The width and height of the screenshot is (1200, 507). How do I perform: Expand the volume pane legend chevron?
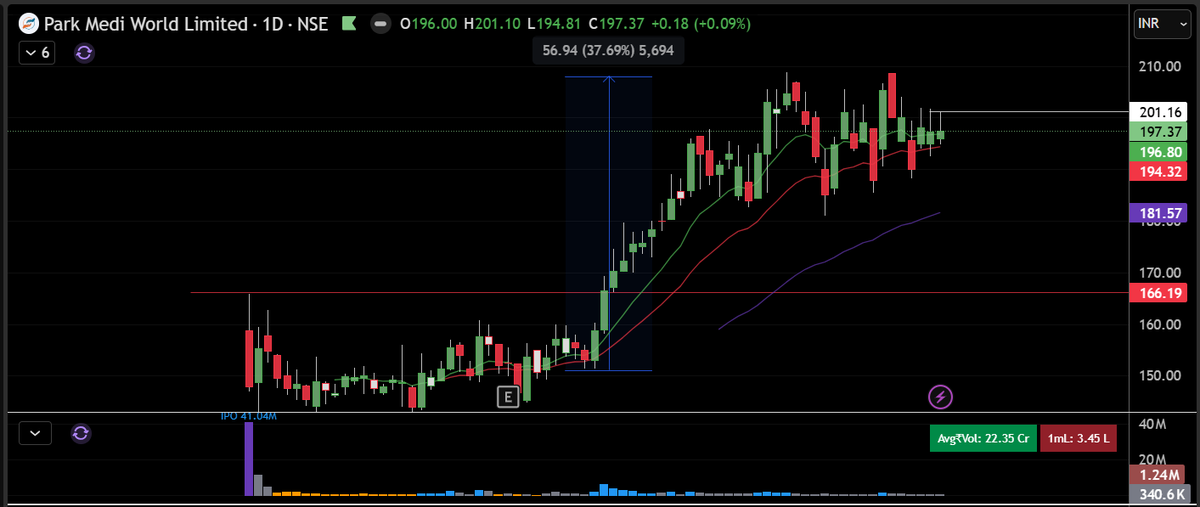pos(36,433)
